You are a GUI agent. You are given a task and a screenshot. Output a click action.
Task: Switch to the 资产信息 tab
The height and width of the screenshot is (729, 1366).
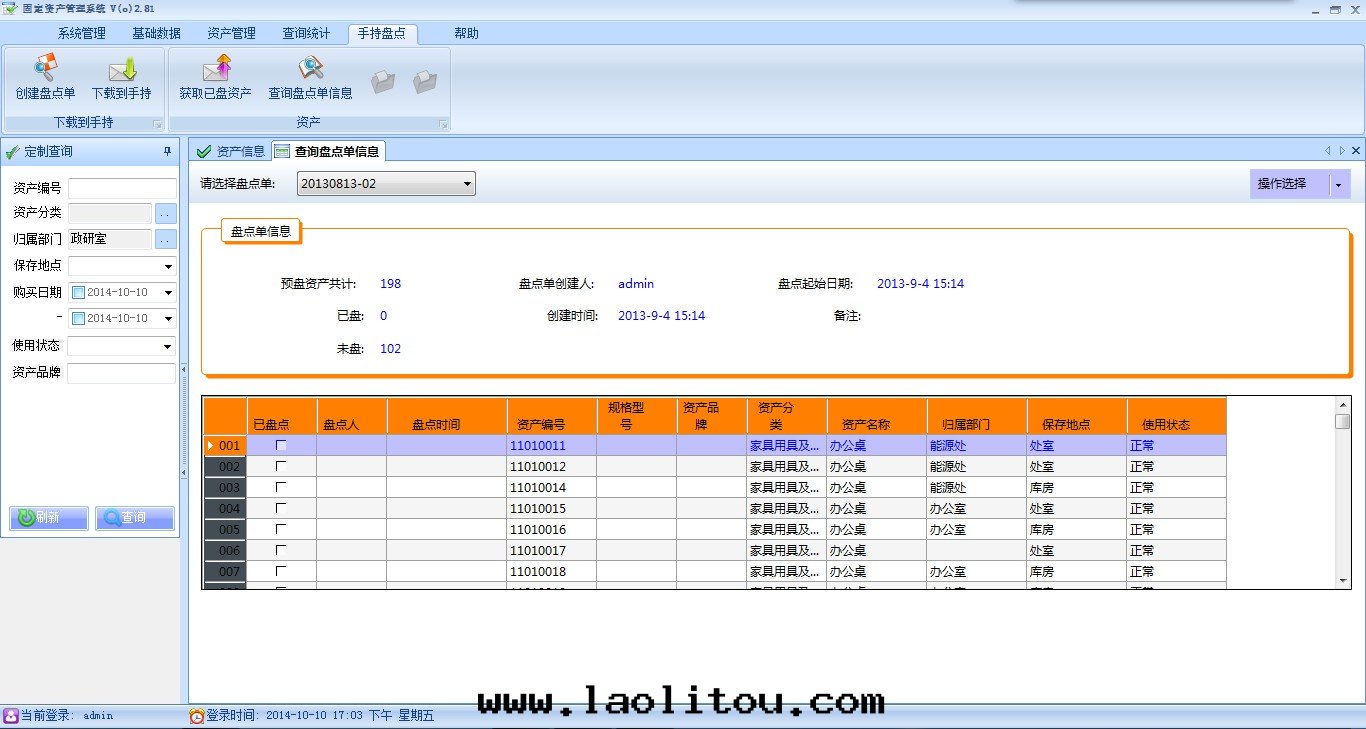[x=231, y=152]
